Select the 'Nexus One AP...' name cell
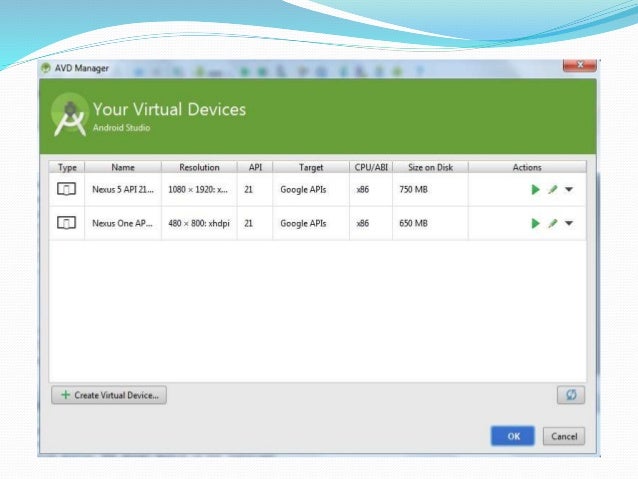Viewport: 638px width, 479px height. (x=122, y=223)
